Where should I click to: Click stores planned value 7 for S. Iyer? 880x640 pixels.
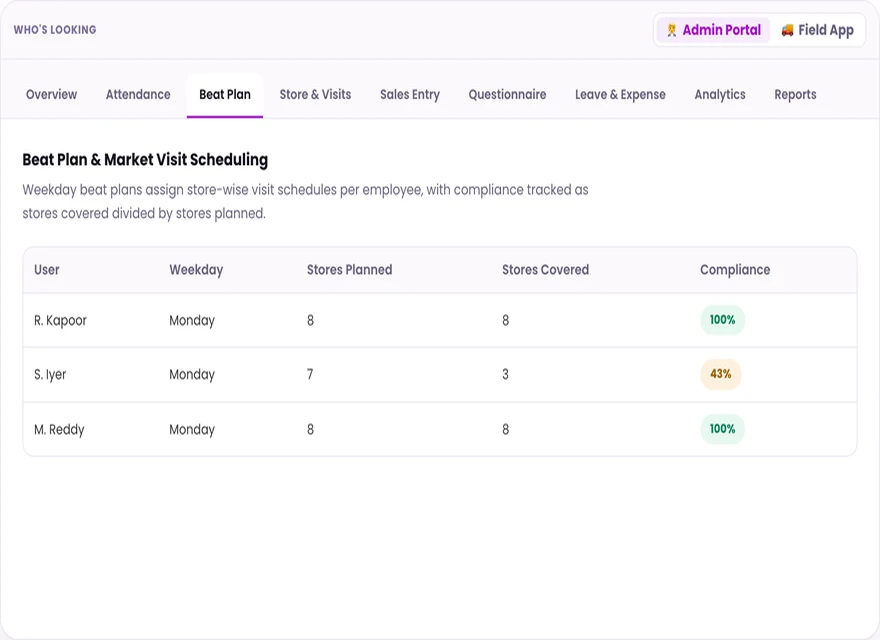[x=310, y=374]
